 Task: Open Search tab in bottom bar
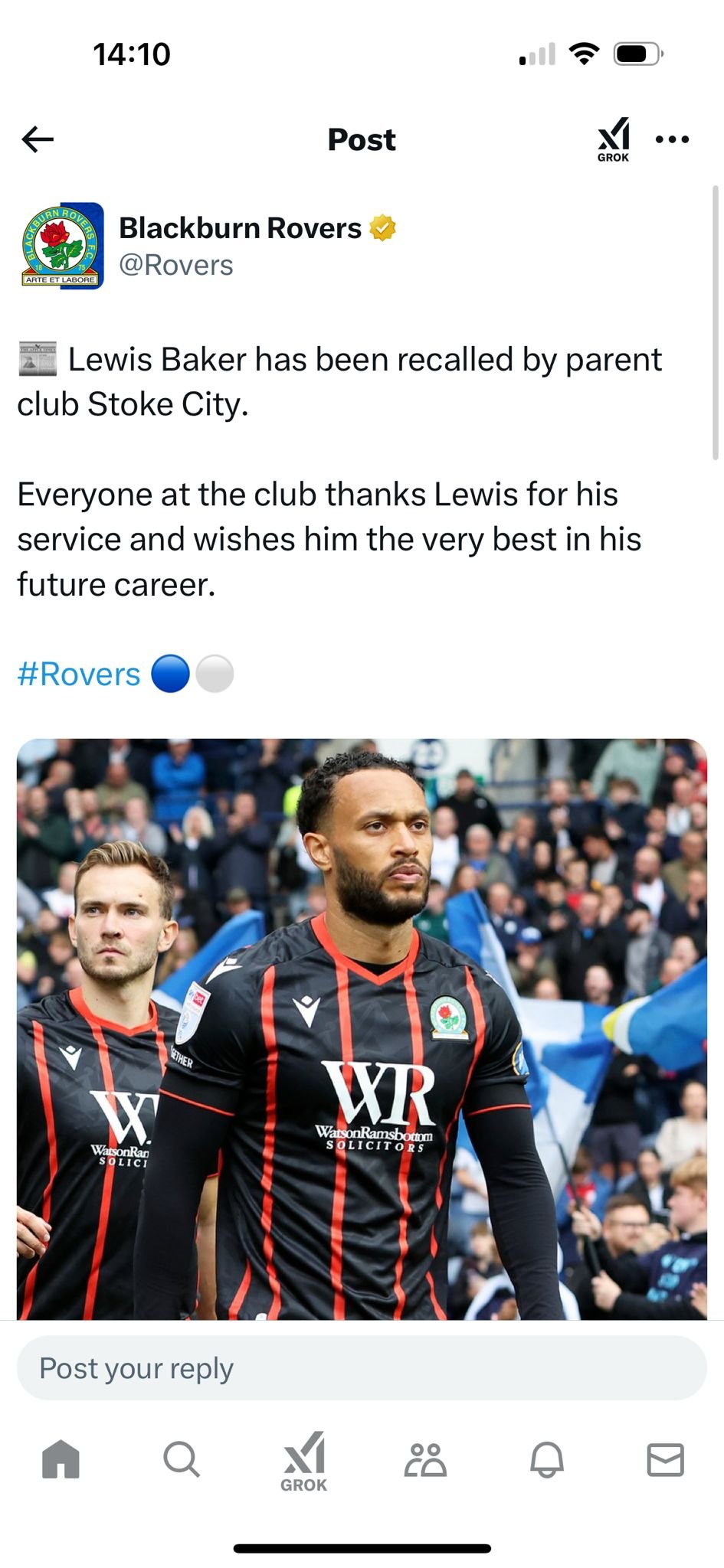click(182, 1459)
